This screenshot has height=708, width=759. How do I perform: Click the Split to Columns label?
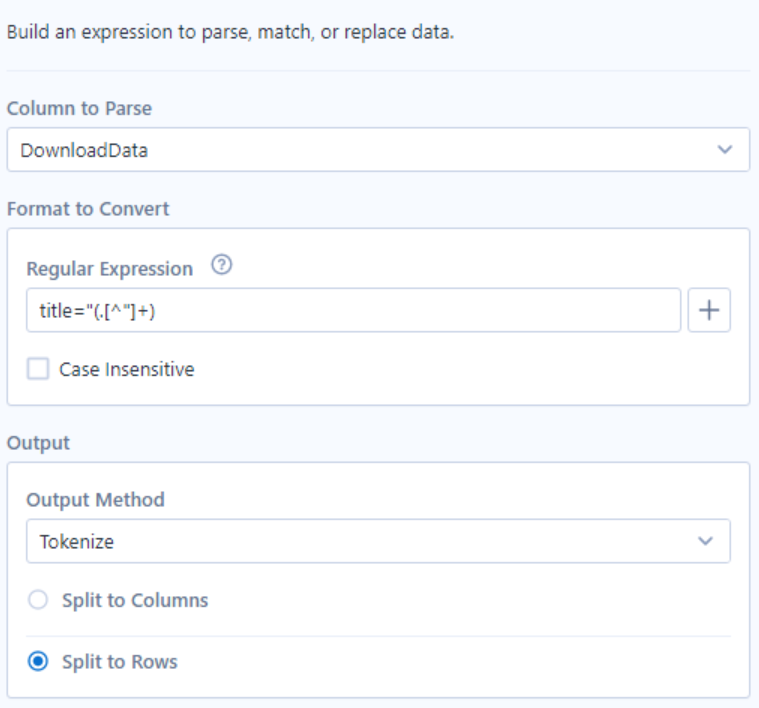pyautogui.click(x=134, y=601)
